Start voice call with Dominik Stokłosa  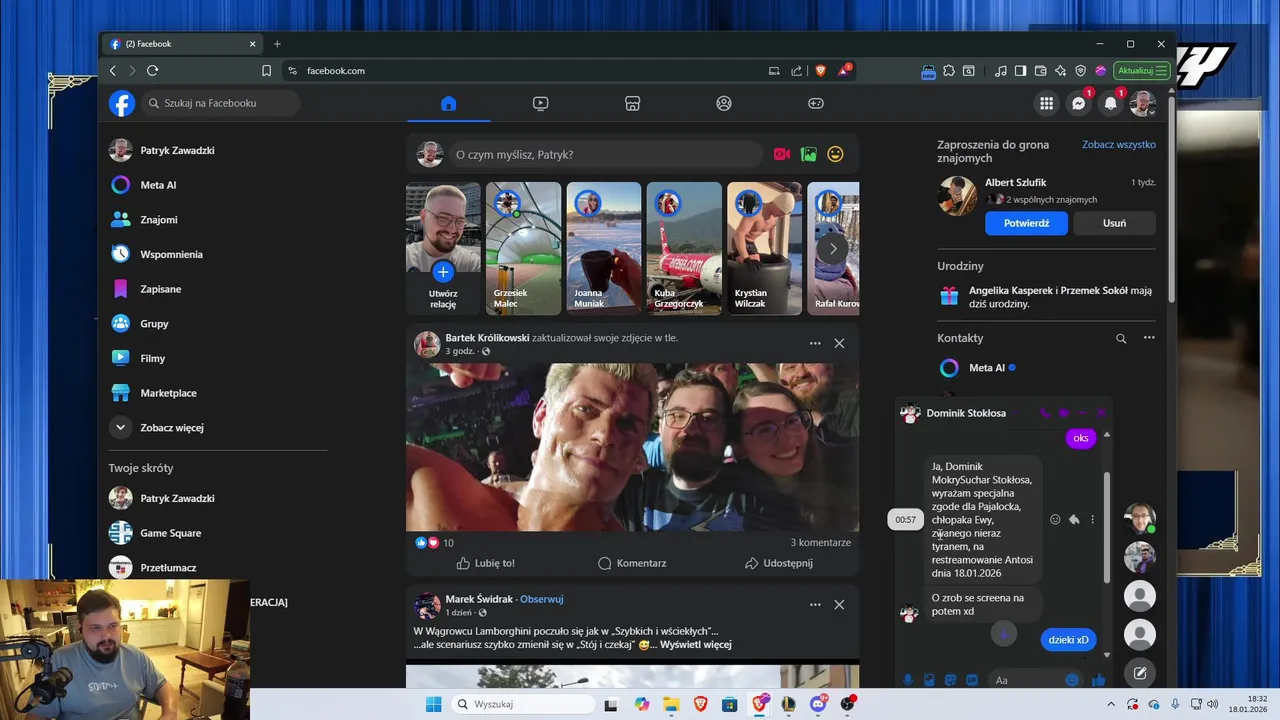coord(1045,413)
